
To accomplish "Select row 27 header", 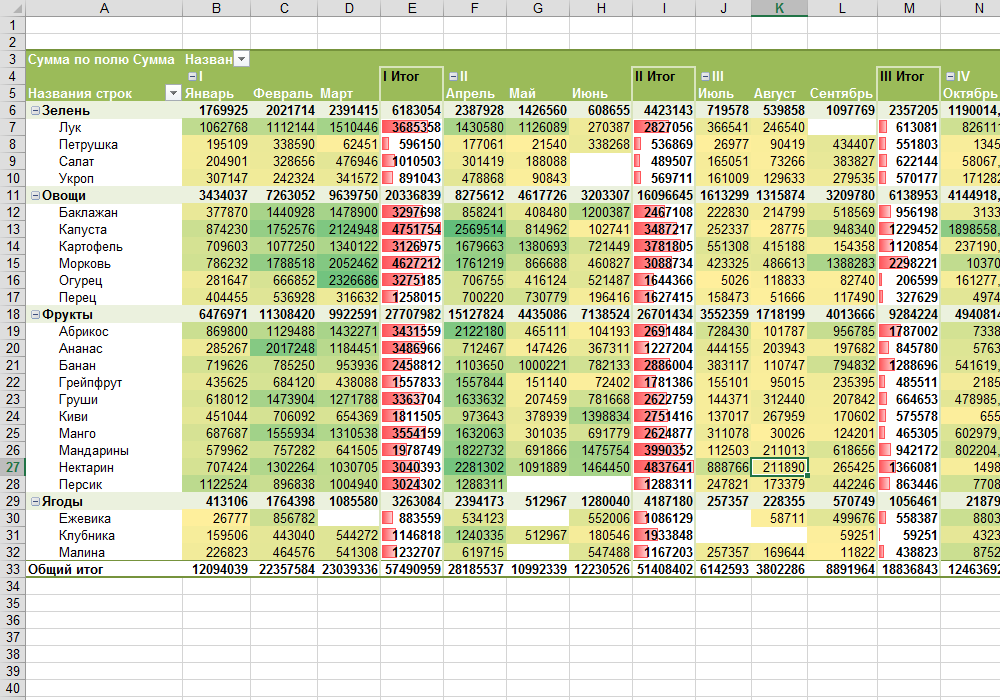I will [x=13, y=467].
